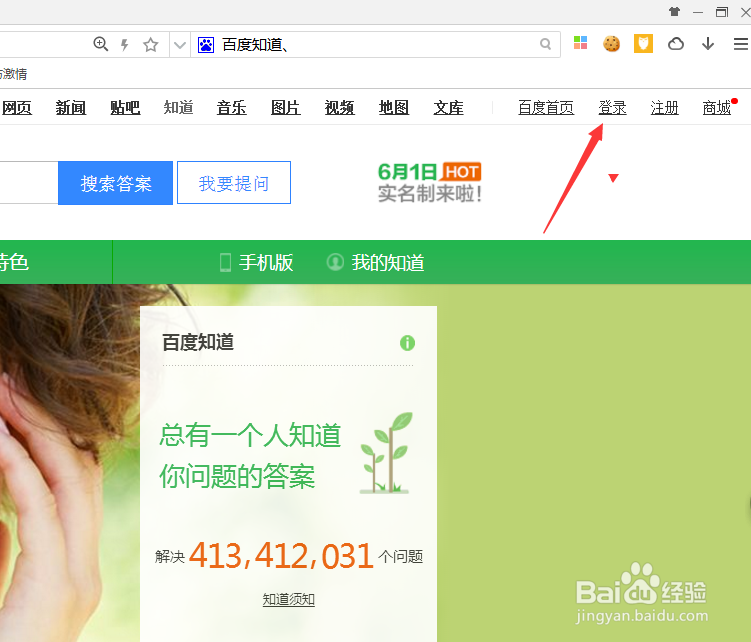751x642 pixels.
Task: Open the 知道须知 link
Action: 289,599
